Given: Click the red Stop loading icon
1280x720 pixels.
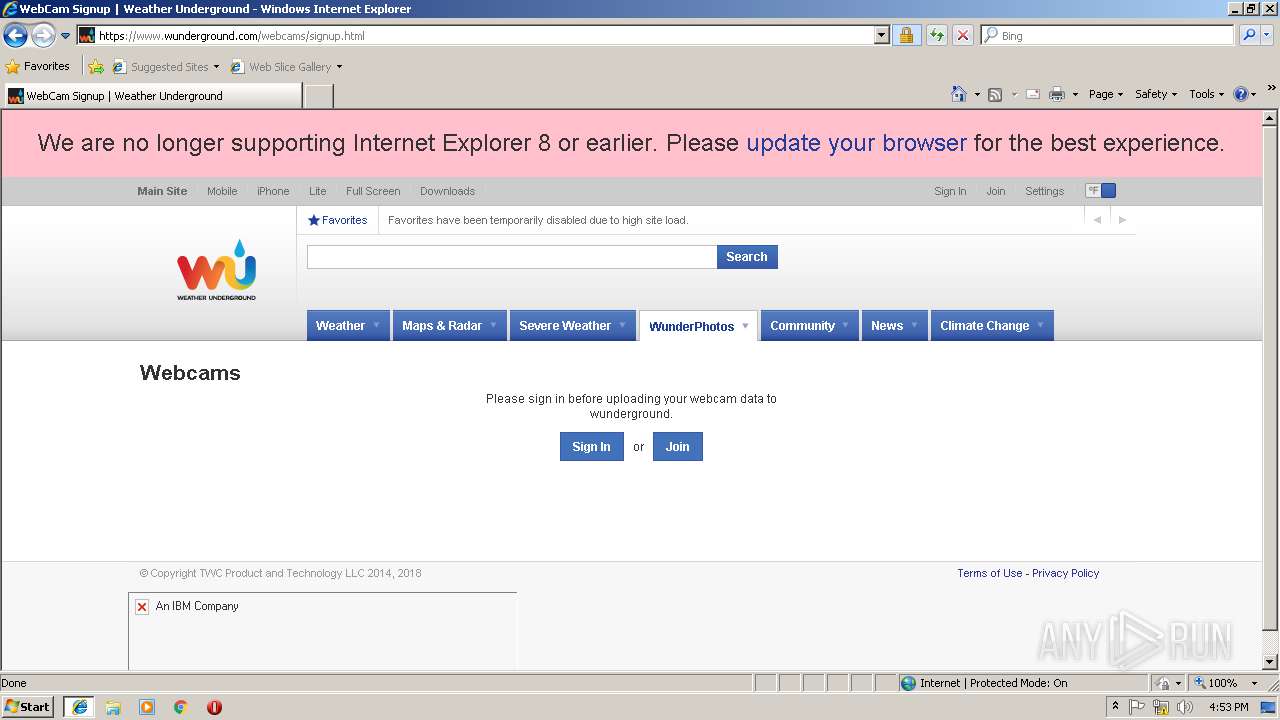Looking at the screenshot, I should tap(963, 36).
